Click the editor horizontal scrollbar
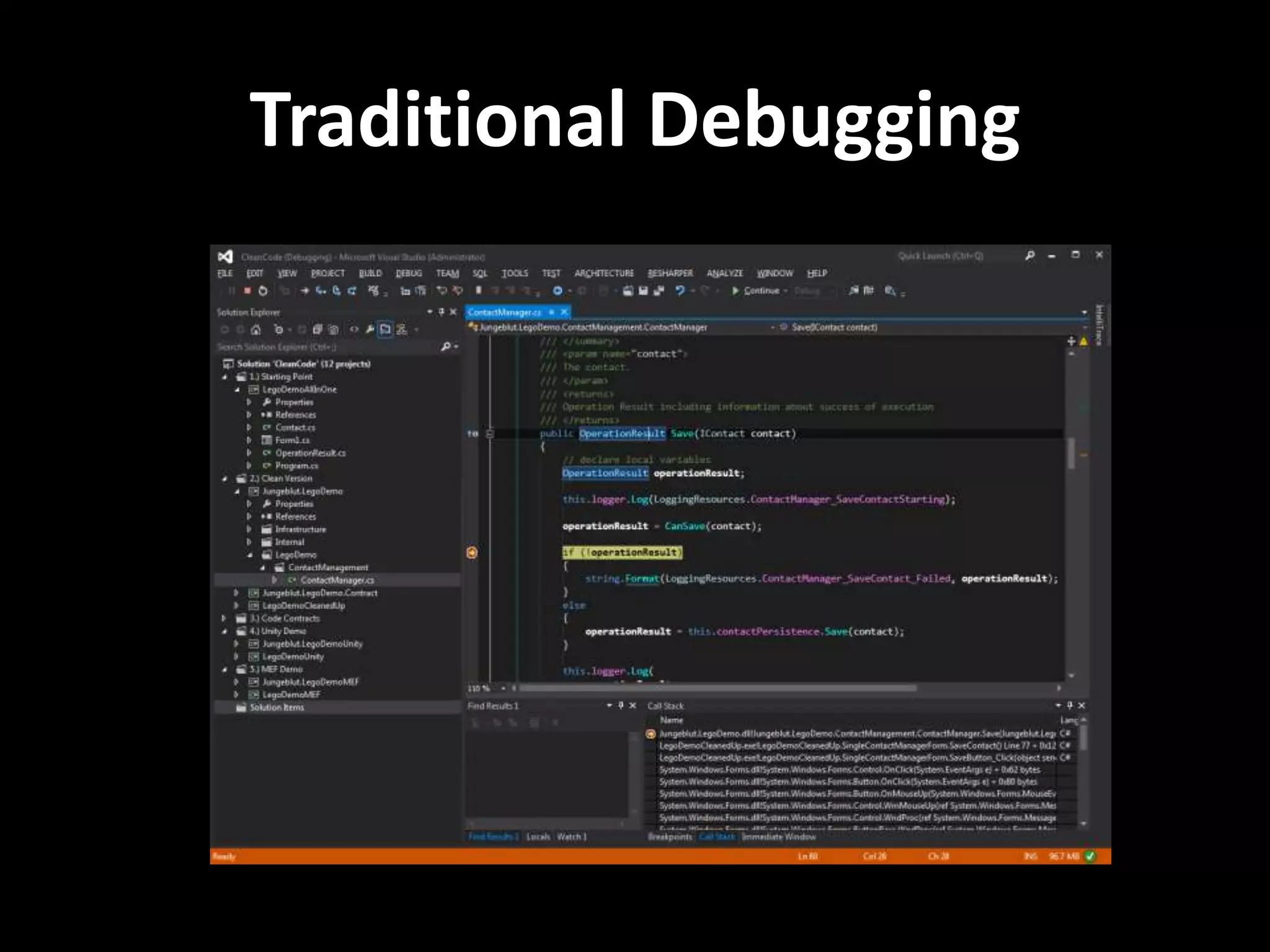The image size is (1270, 952). 717,688
